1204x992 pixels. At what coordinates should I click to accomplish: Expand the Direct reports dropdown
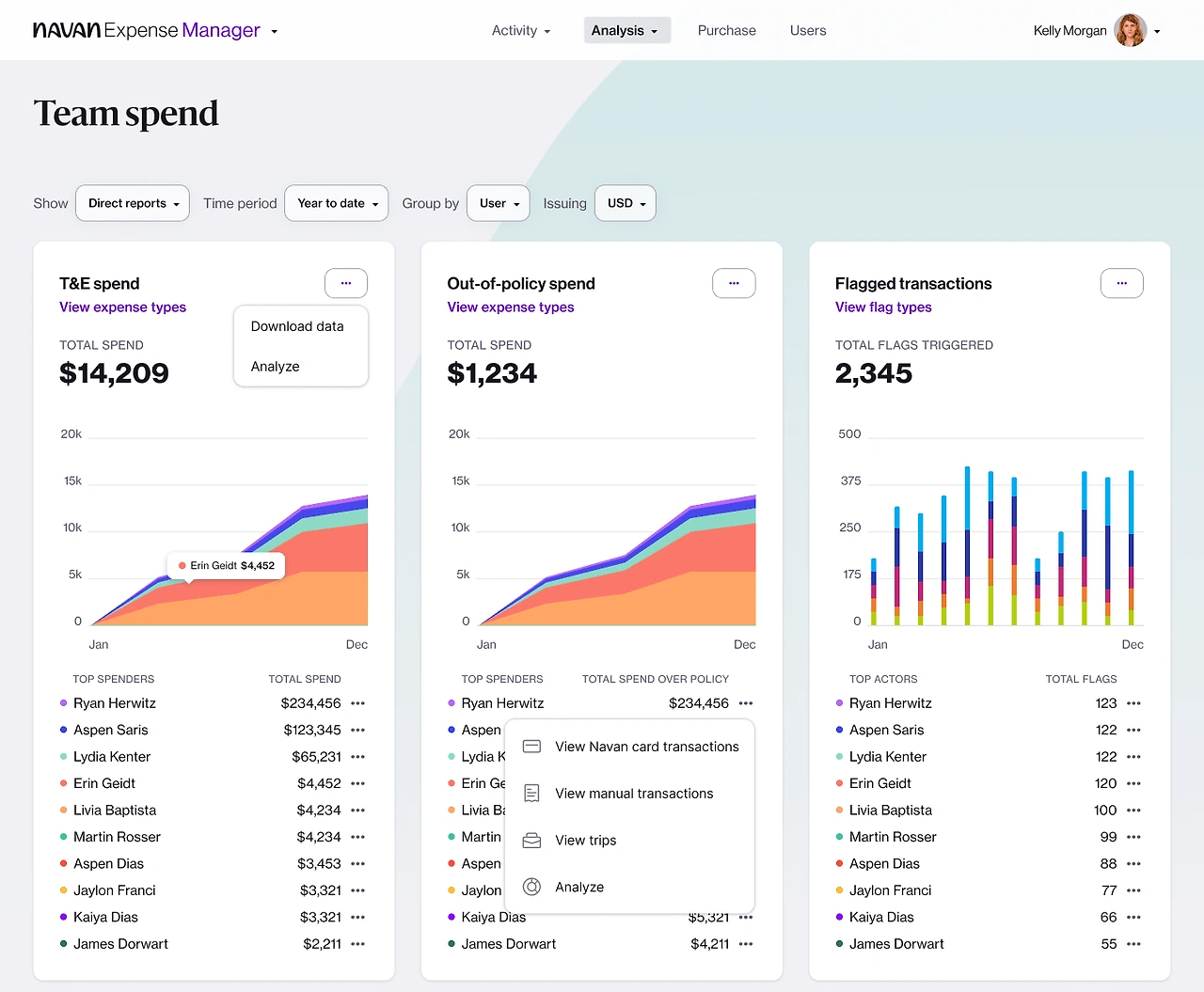tap(133, 203)
